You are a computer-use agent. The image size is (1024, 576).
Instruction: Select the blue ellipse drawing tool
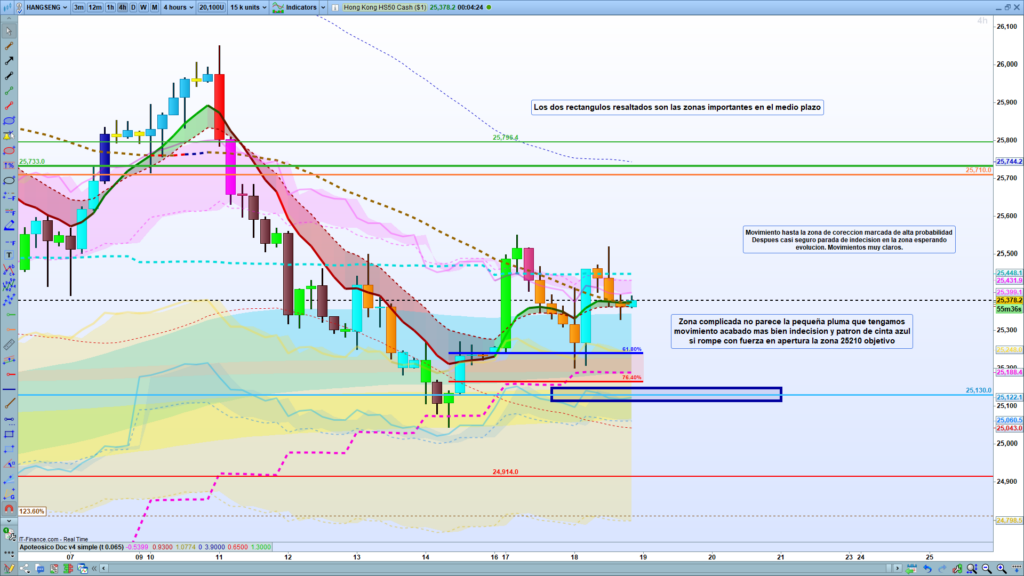9,121
